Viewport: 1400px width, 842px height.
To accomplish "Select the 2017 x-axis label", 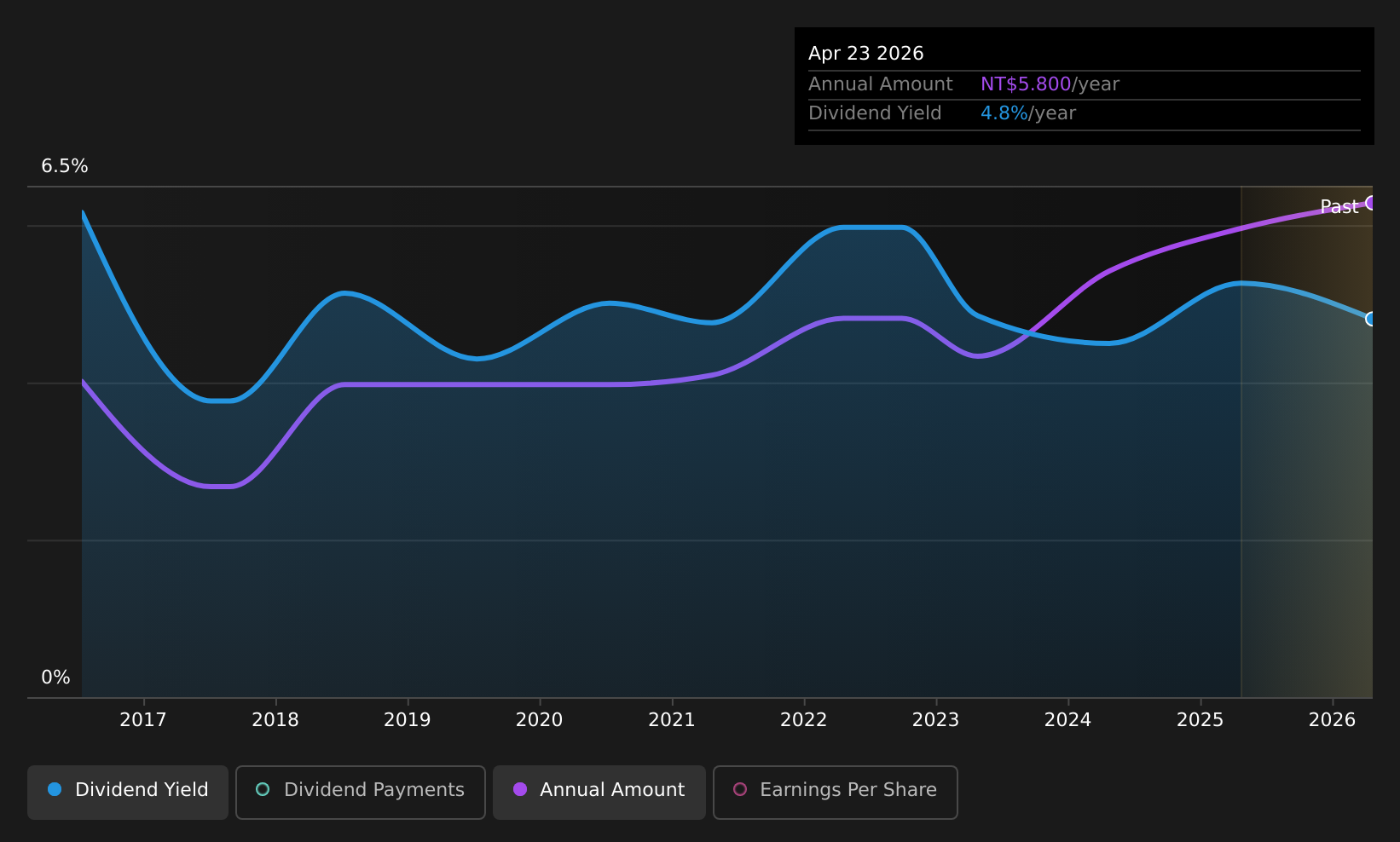I will 143,720.
